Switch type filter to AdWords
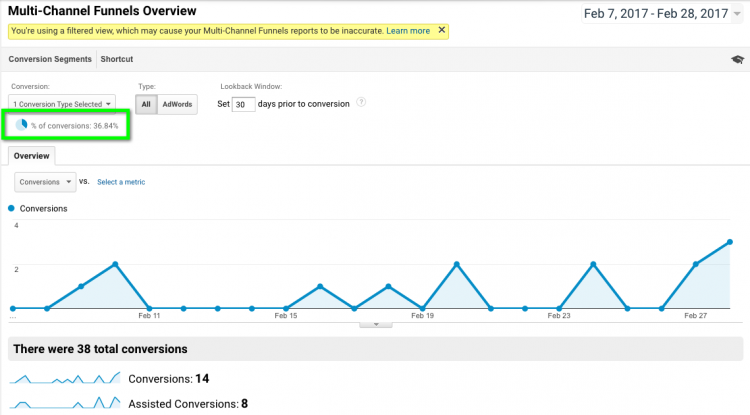 (x=177, y=104)
